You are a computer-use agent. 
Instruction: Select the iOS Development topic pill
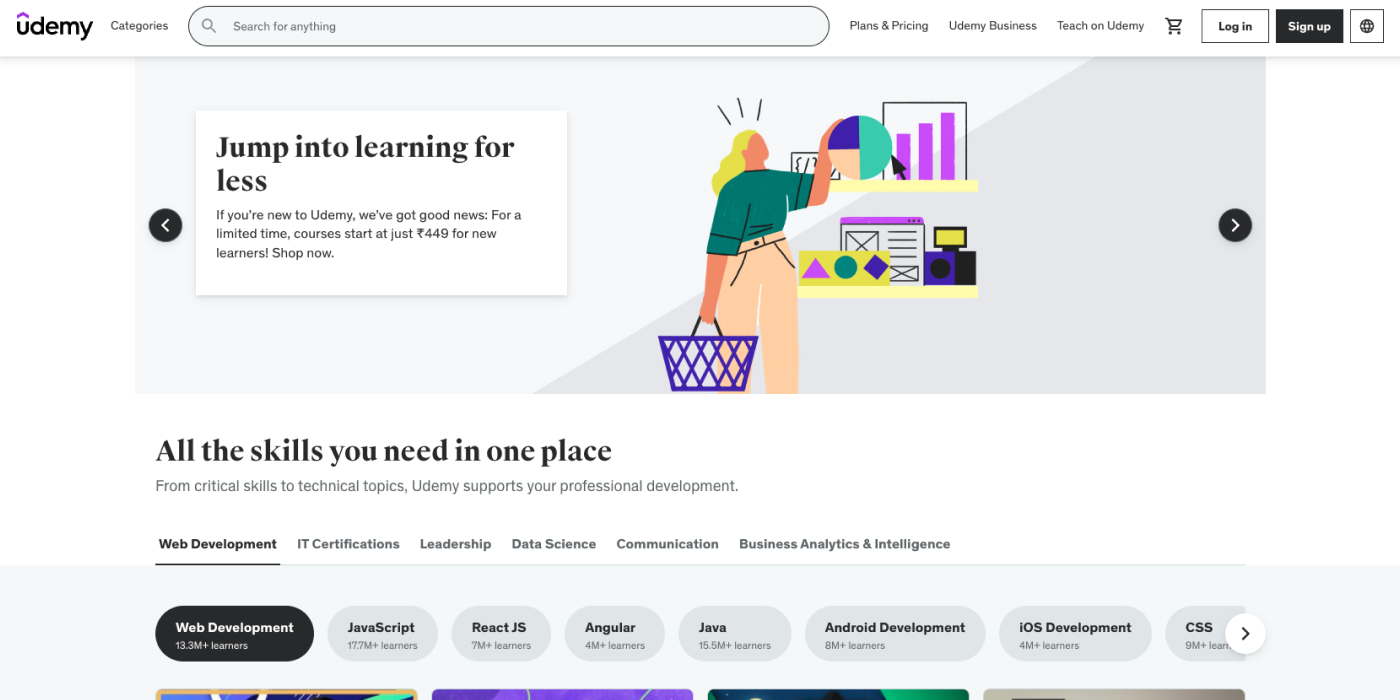click(x=1075, y=634)
